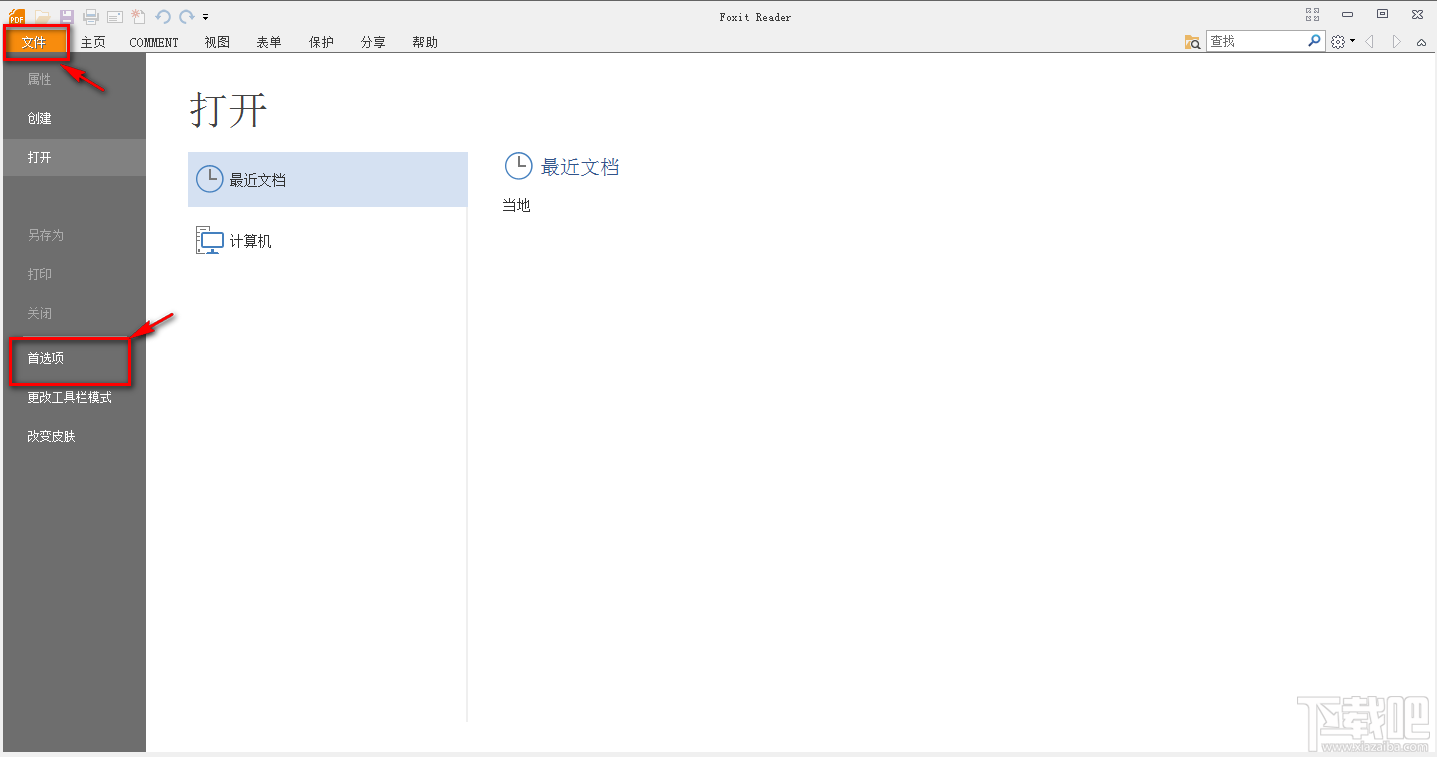Select 属性 in the file sidebar
Viewport: 1437px width, 757px height.
[74, 79]
